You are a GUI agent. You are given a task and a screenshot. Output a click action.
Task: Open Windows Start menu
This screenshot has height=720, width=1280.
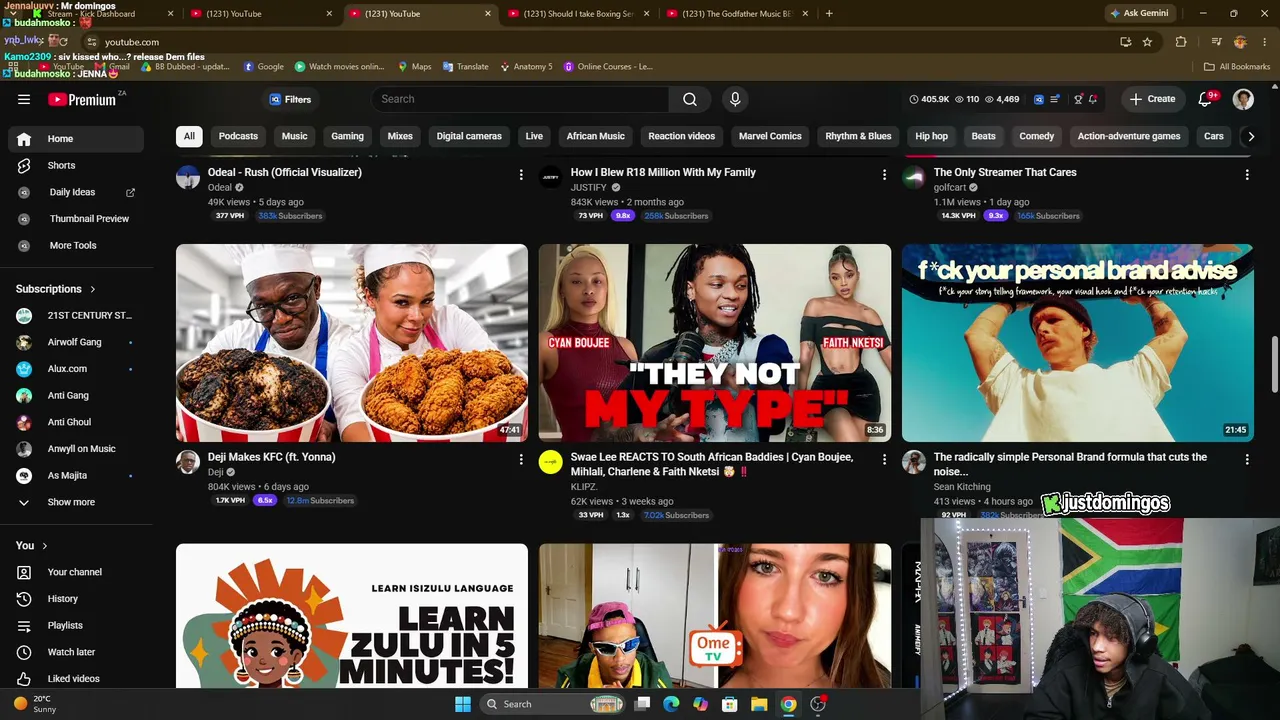(462, 704)
